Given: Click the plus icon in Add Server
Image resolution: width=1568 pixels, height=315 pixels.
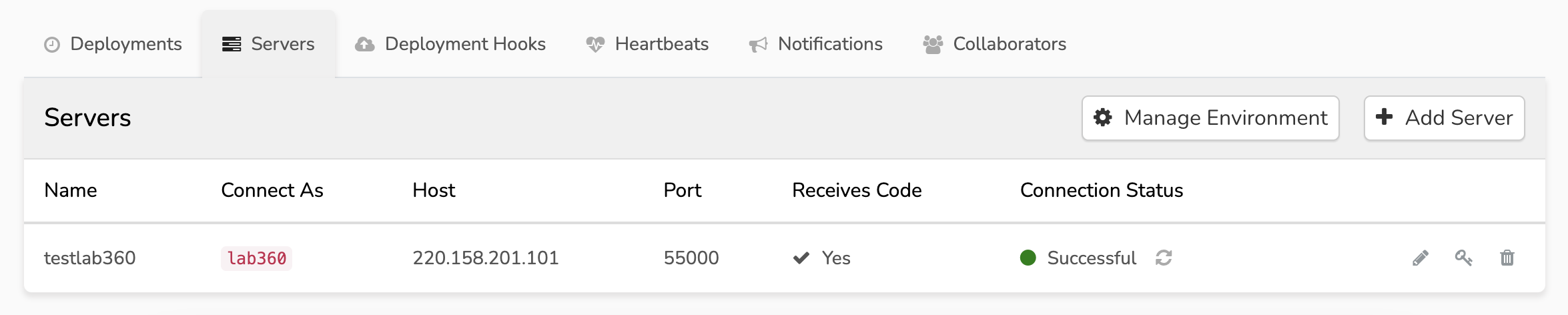Looking at the screenshot, I should [1385, 117].
